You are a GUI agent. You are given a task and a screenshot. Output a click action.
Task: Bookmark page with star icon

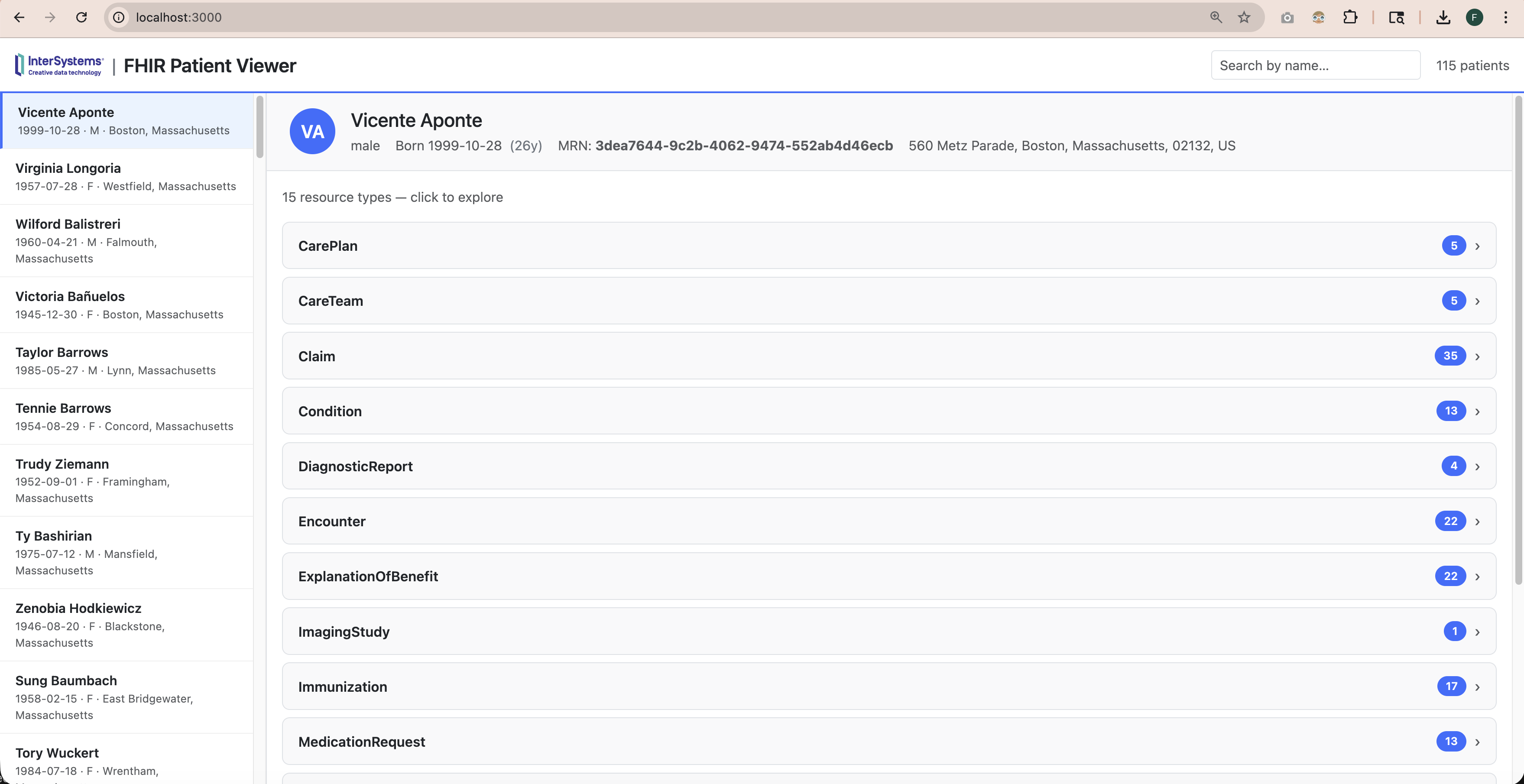(1244, 17)
